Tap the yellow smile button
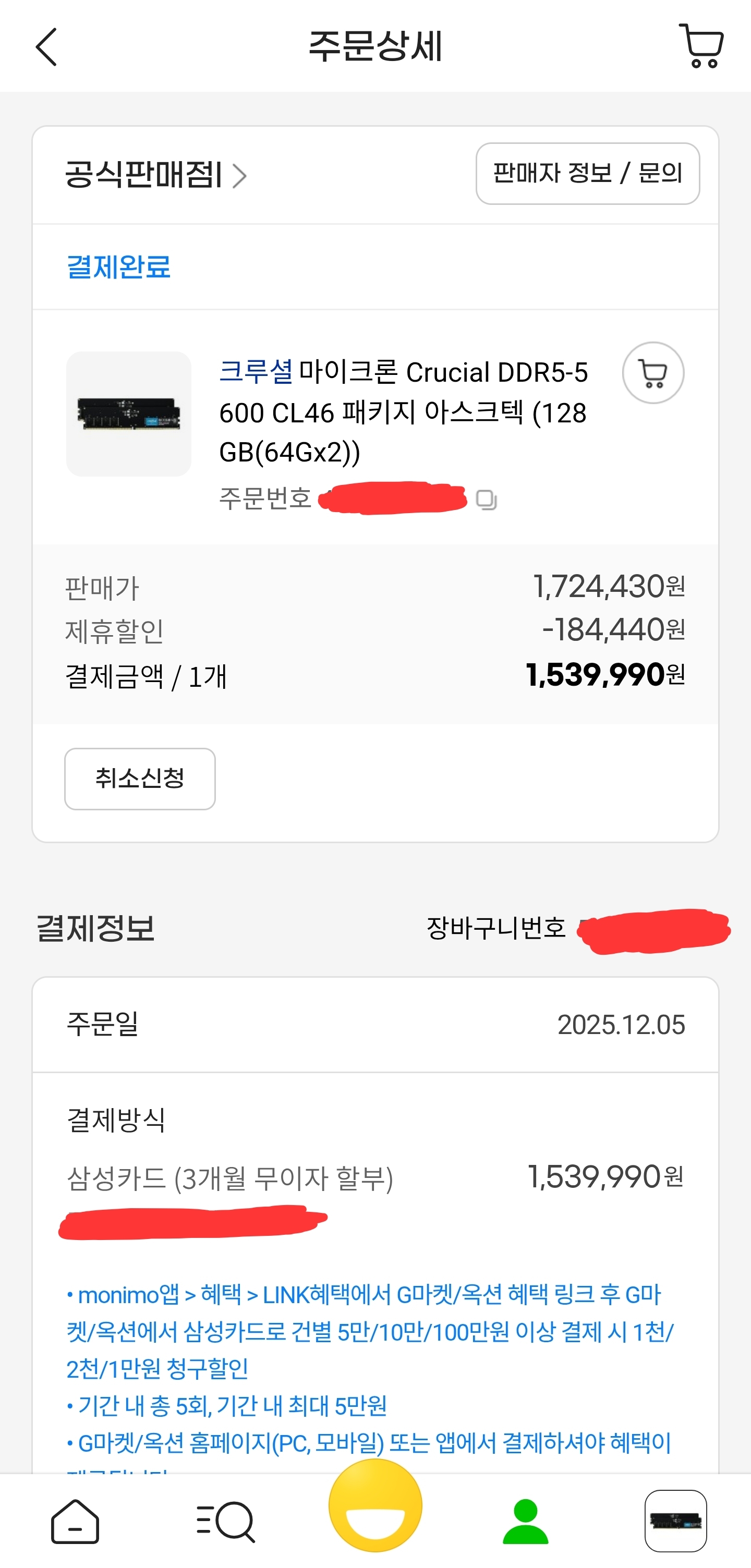The image size is (751, 1568). pyautogui.click(x=375, y=1506)
